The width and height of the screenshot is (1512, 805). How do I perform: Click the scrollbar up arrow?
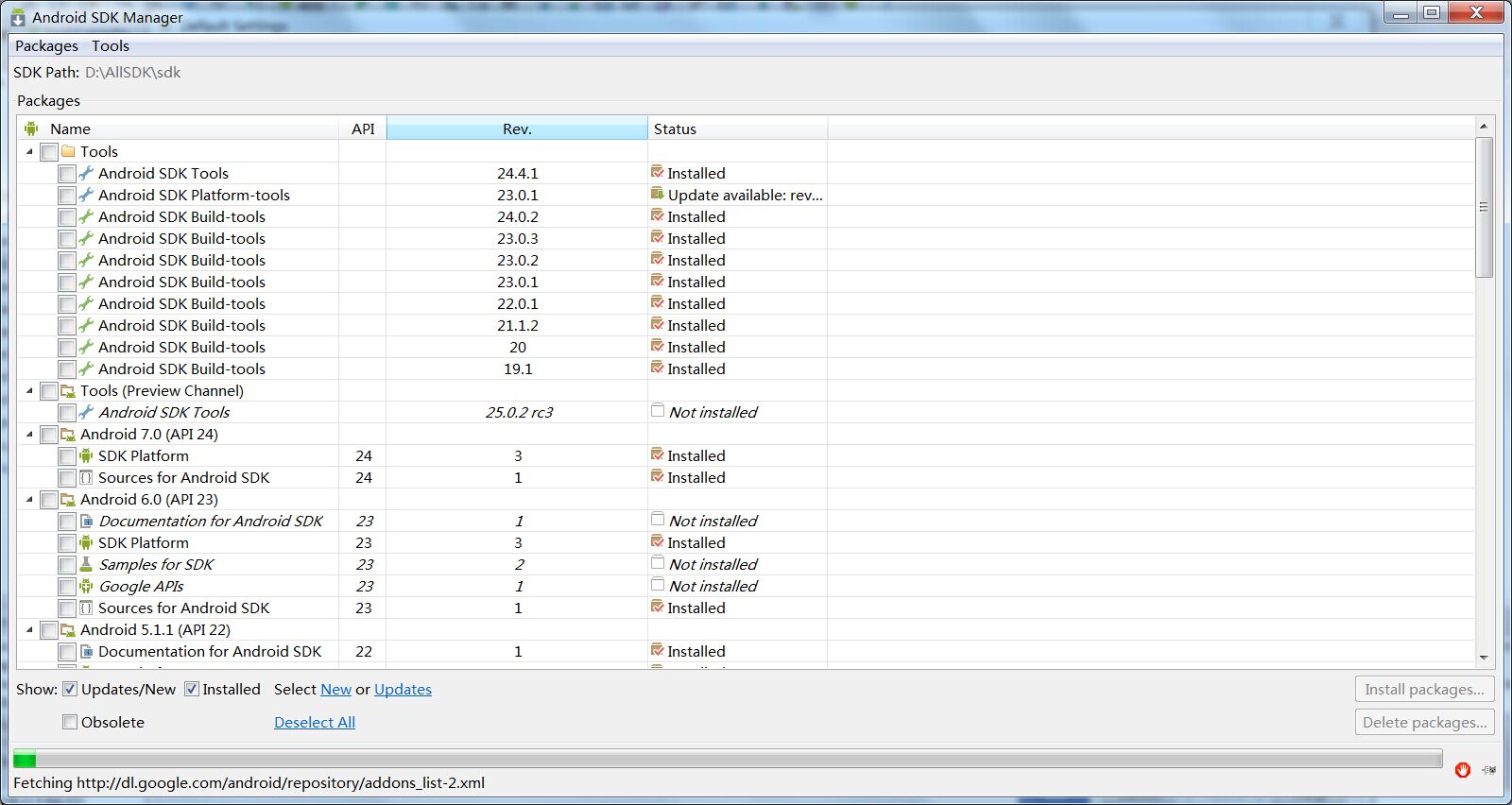pyautogui.click(x=1484, y=126)
